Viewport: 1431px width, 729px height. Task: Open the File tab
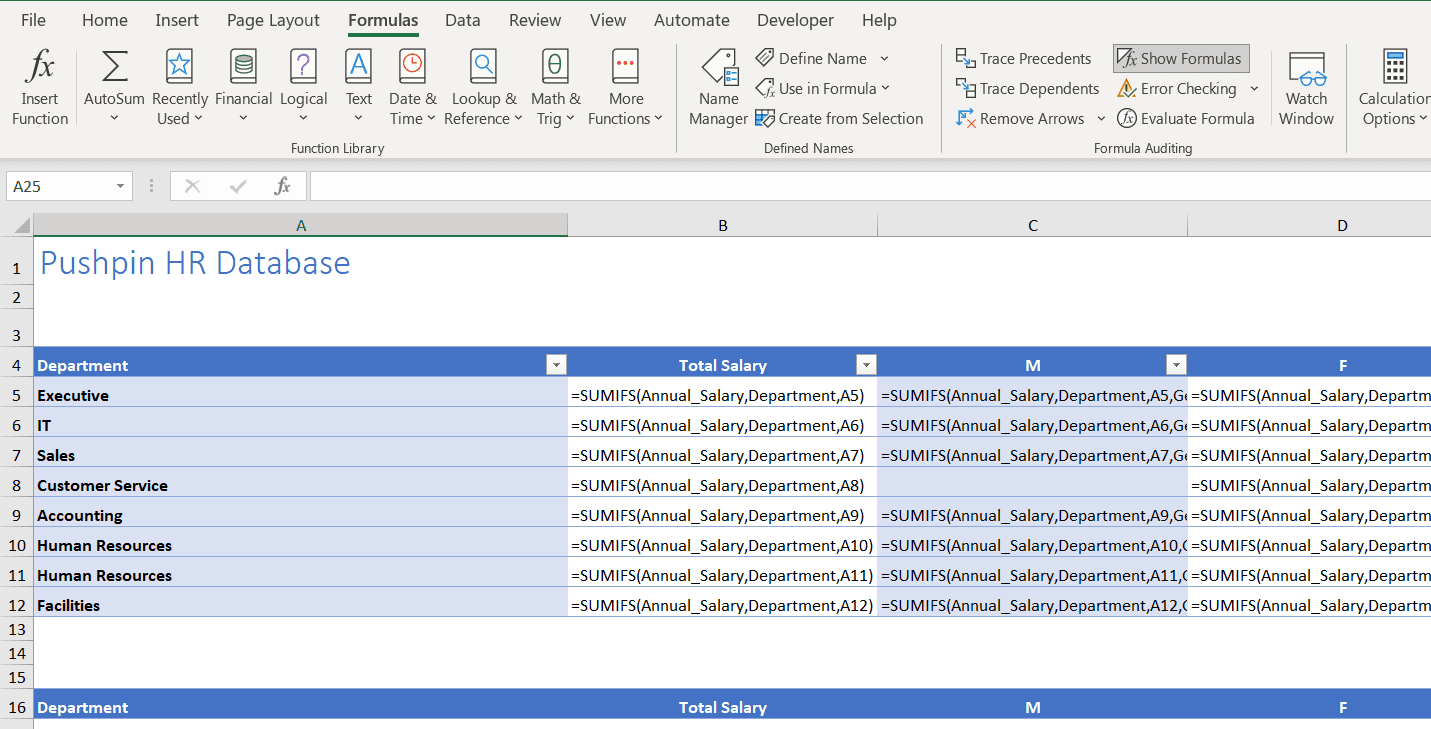point(33,20)
